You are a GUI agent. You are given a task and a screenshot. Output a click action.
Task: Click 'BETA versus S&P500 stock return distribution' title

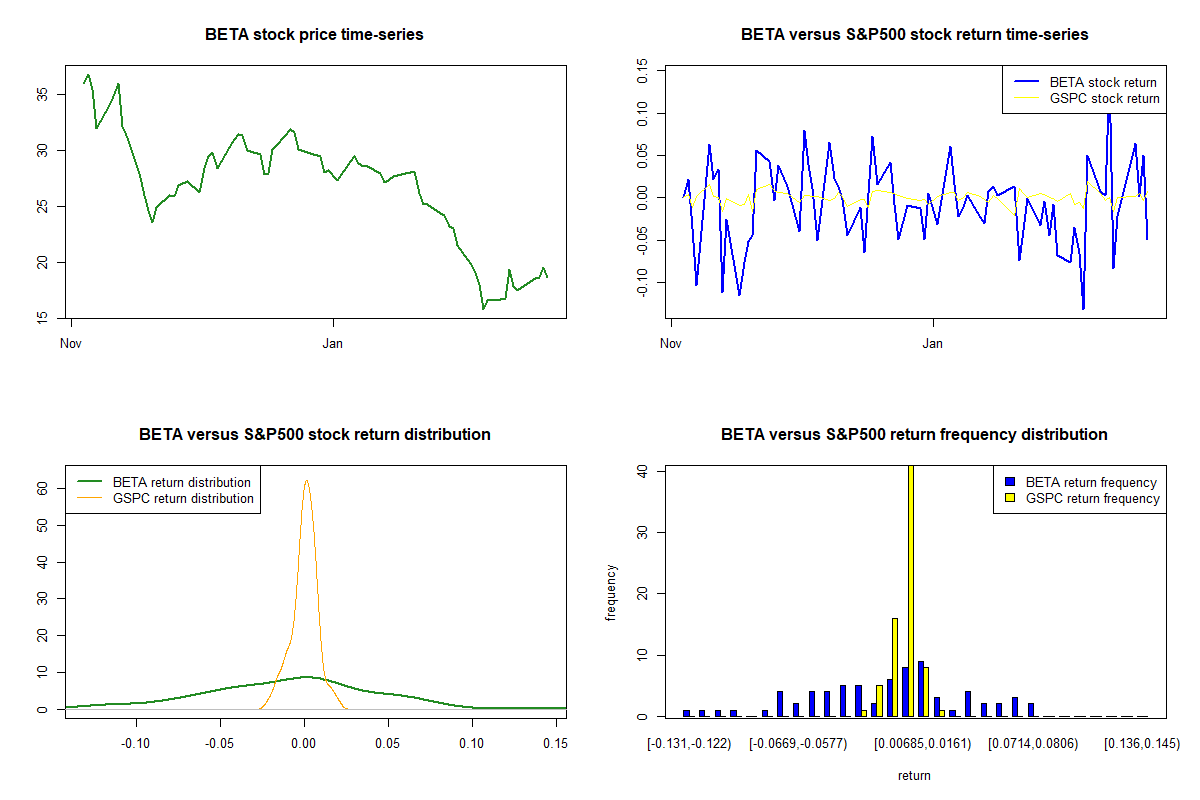point(314,435)
